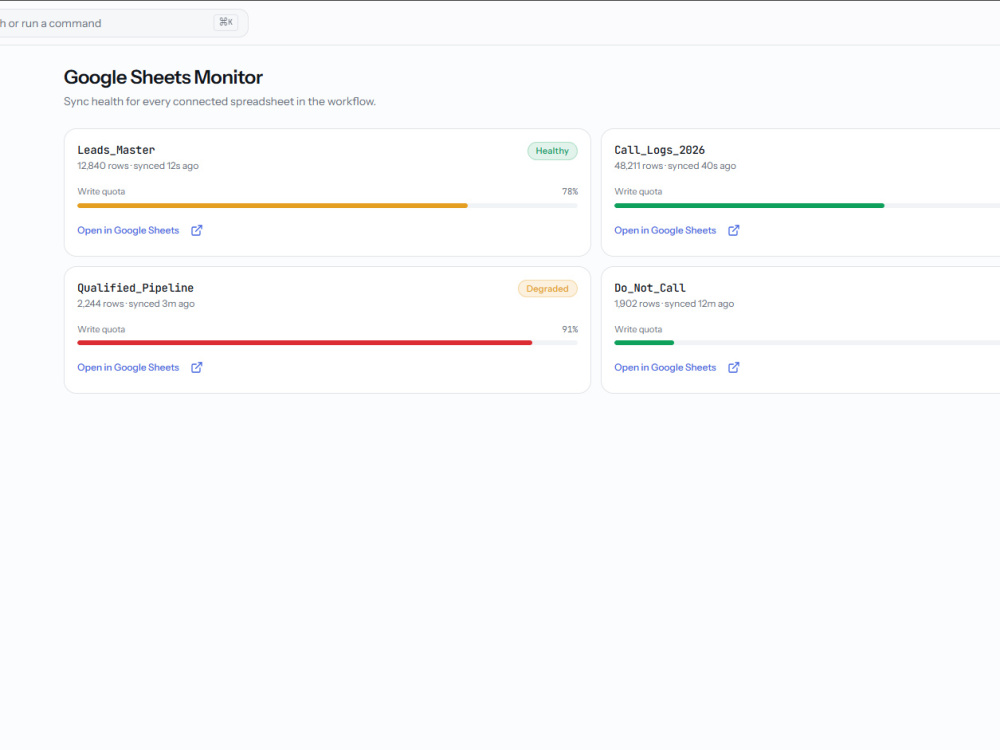Click the Qualified_Pipeline write quota bar

coord(327,342)
